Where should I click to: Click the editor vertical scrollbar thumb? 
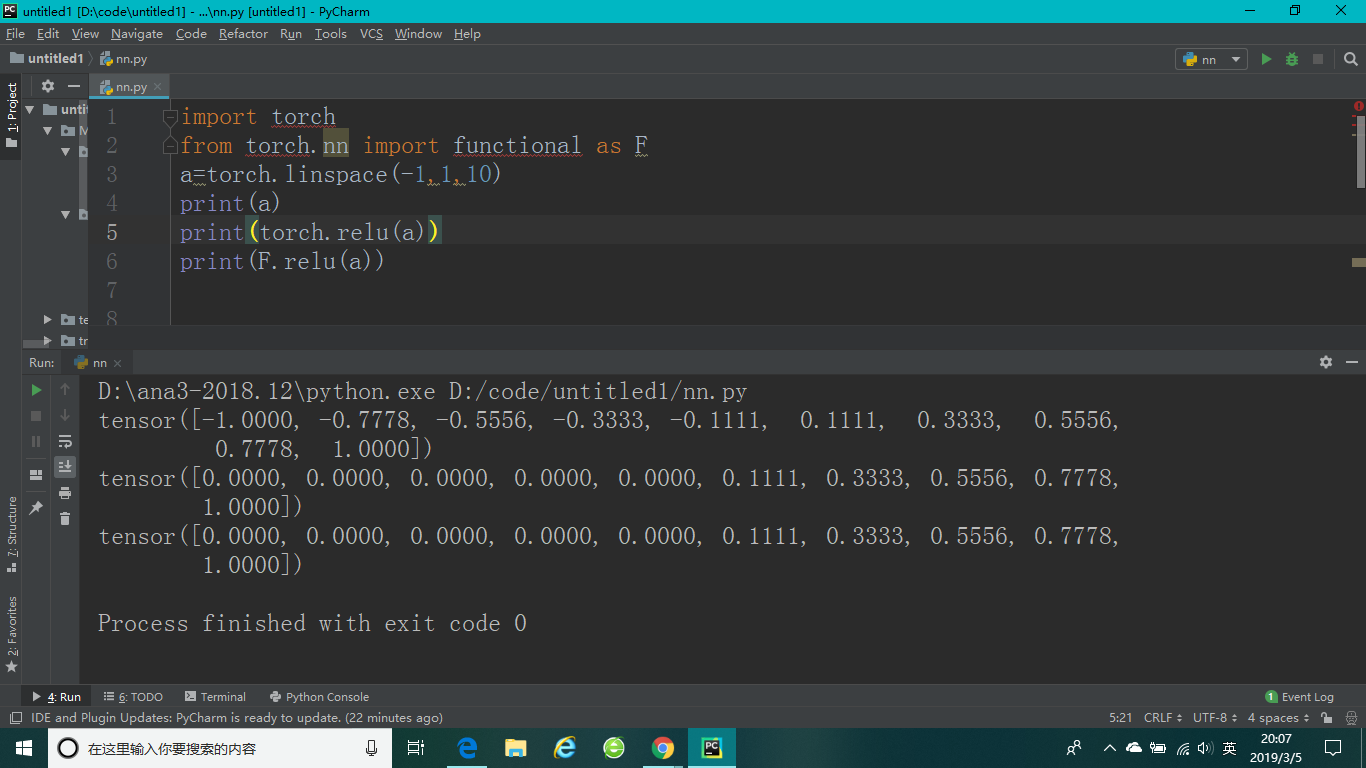click(x=1360, y=152)
